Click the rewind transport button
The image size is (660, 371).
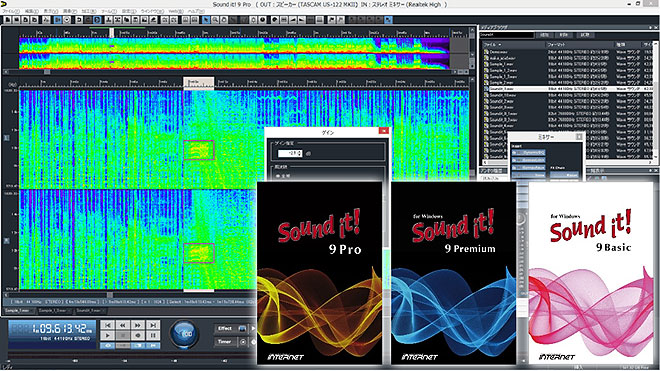click(123, 325)
